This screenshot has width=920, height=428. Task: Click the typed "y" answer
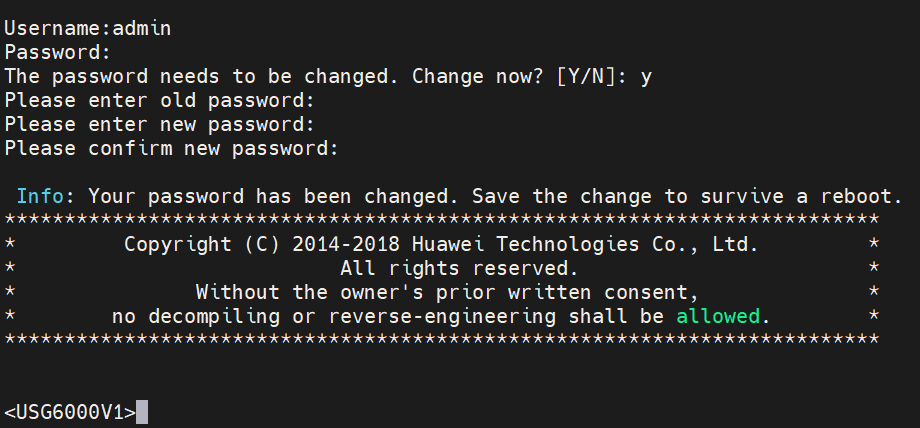[647, 76]
